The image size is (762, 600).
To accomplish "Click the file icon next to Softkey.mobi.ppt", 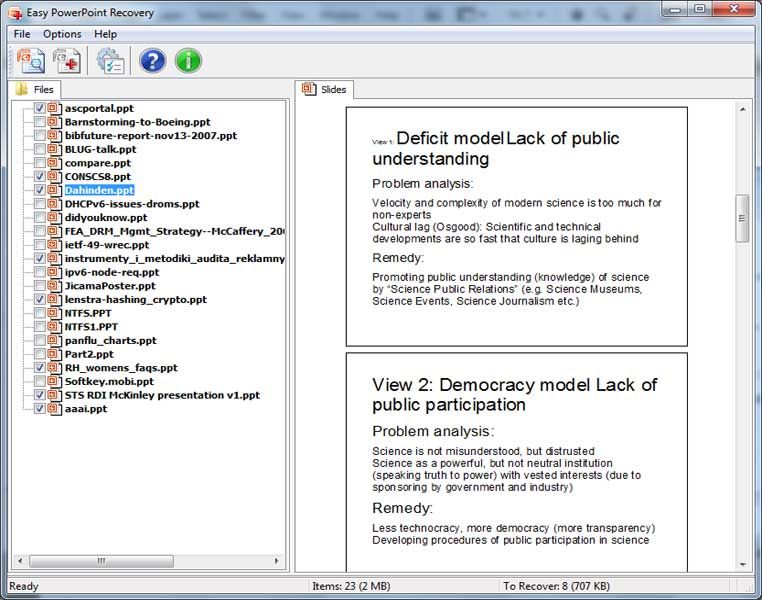I will coord(54,381).
